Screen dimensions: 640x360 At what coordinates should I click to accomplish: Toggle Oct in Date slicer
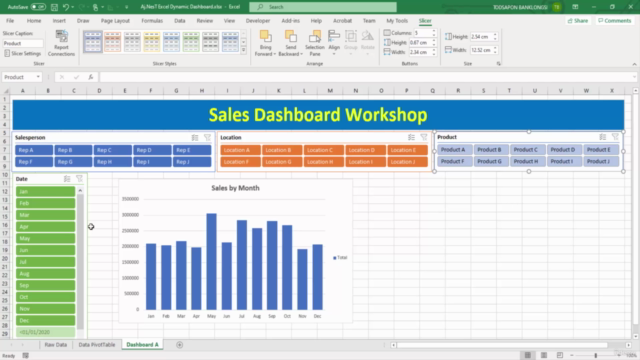tap(45, 297)
